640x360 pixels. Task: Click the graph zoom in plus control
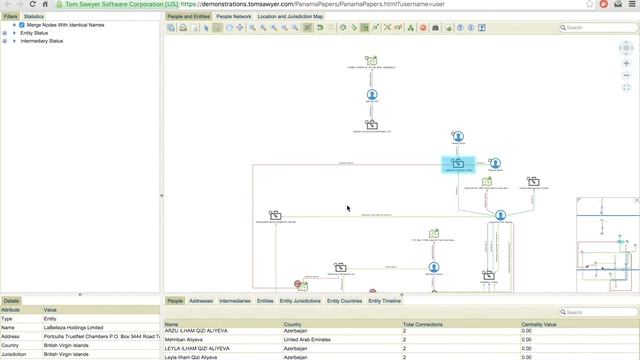coord(626,64)
